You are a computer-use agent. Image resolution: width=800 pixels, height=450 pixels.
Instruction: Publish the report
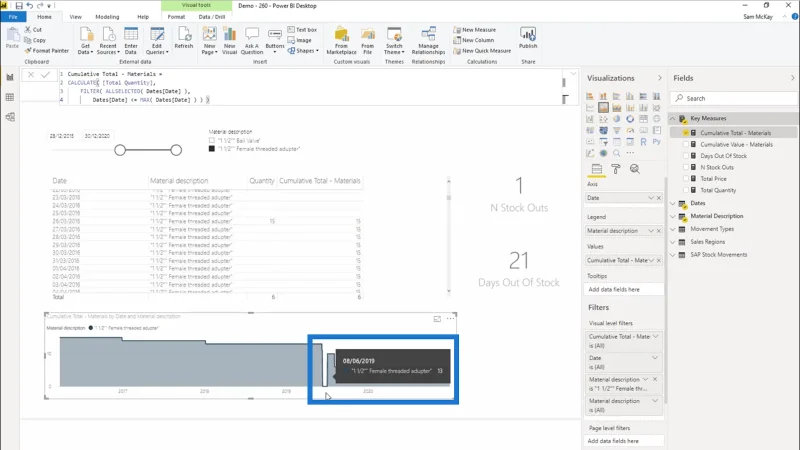(528, 38)
